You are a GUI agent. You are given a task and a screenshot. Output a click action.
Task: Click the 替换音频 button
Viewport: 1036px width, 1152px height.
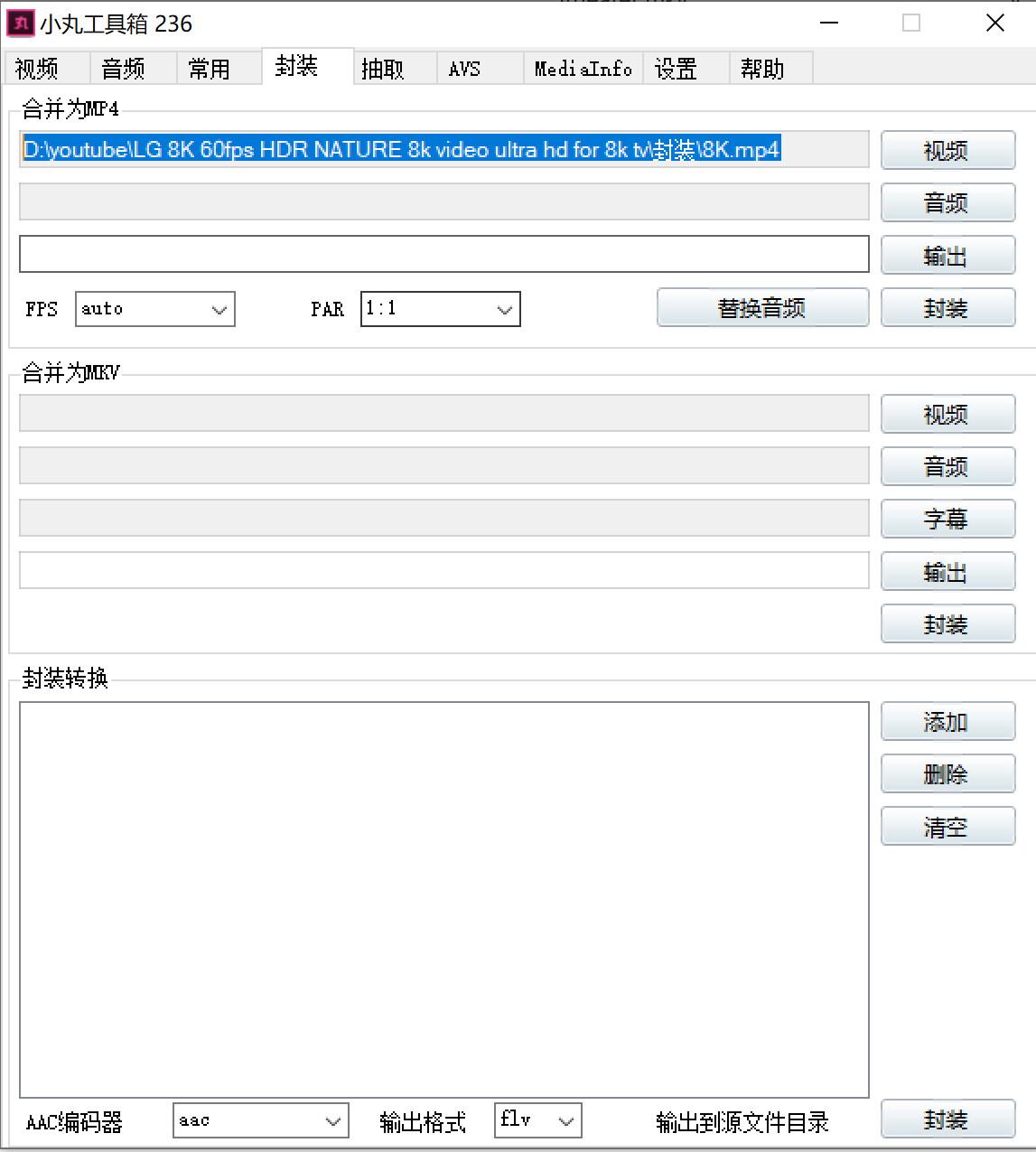click(x=762, y=307)
